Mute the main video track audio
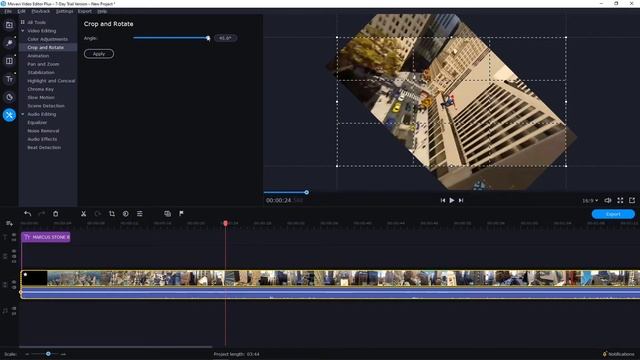 point(14,287)
